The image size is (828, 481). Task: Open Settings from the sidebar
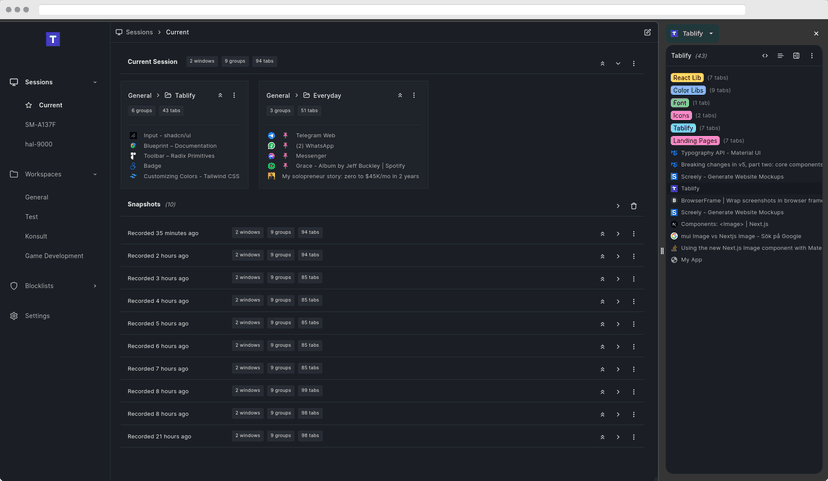pyautogui.click(x=37, y=316)
